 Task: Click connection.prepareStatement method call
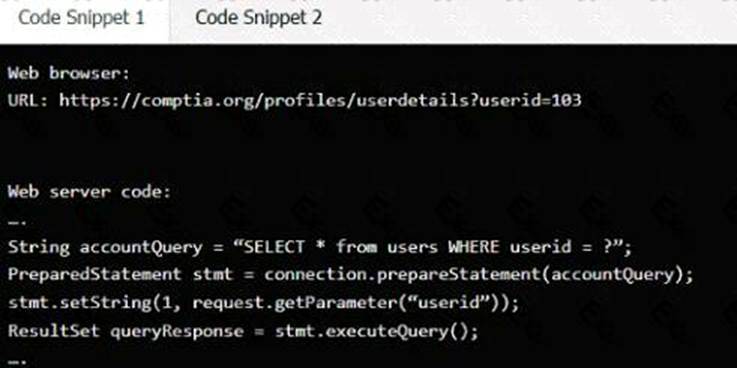coord(403,274)
